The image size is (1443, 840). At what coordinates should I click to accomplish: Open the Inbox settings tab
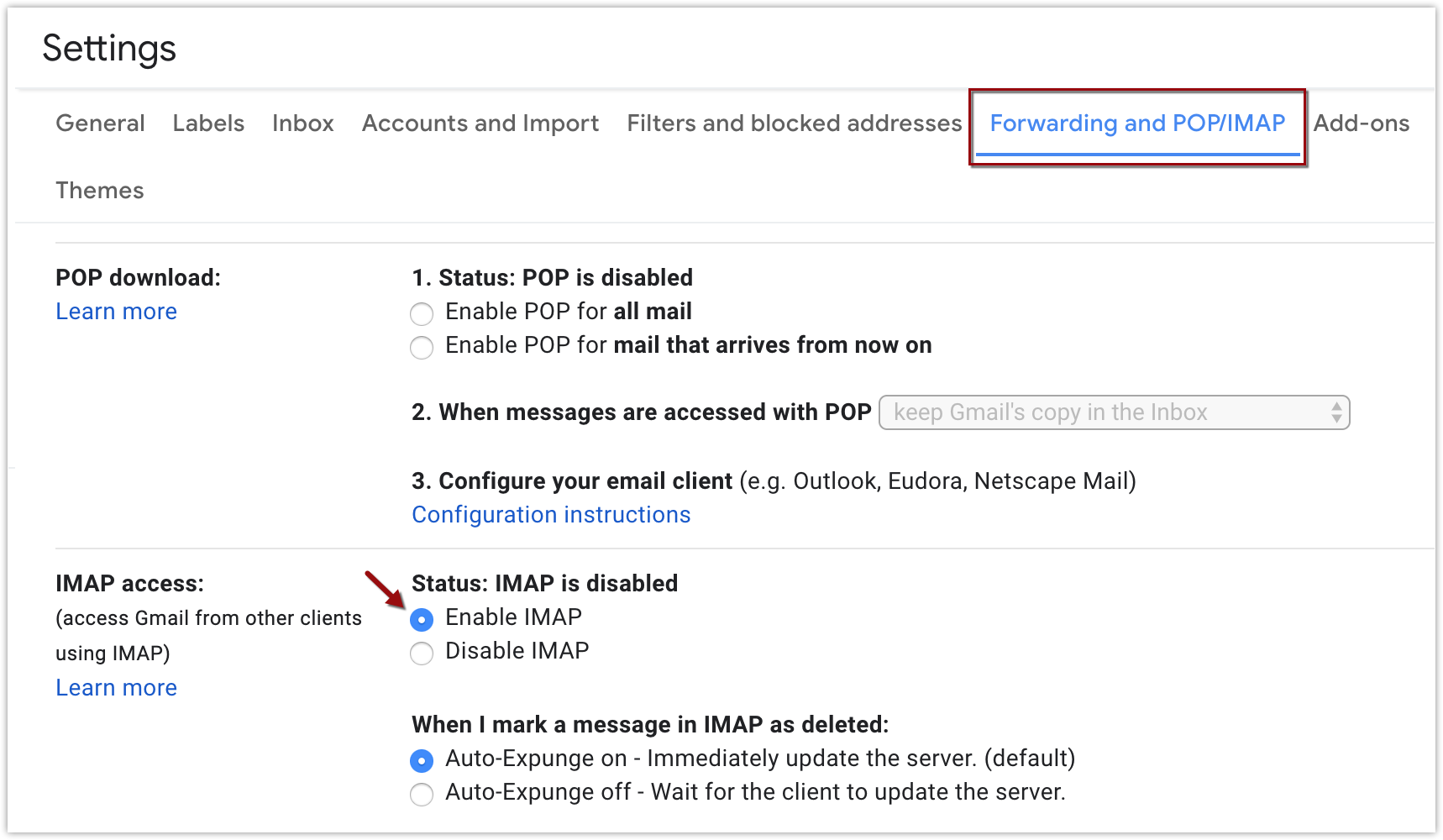tap(303, 123)
